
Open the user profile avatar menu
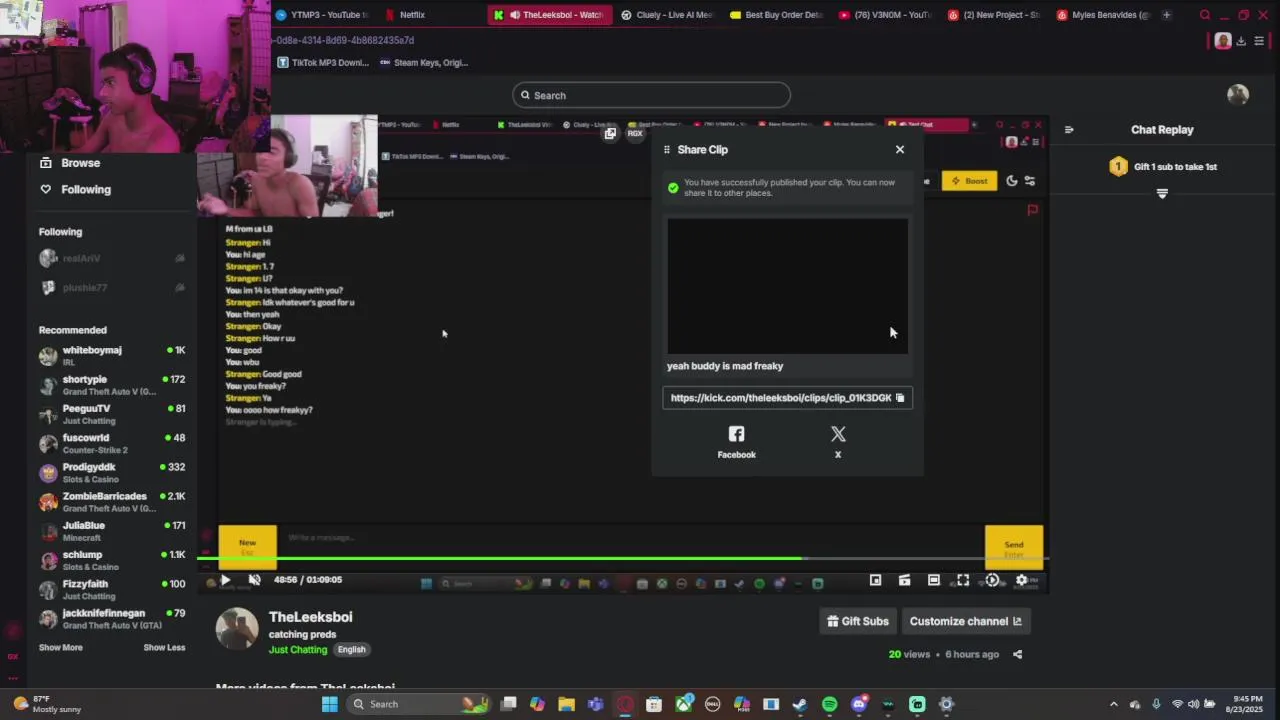tap(1238, 94)
